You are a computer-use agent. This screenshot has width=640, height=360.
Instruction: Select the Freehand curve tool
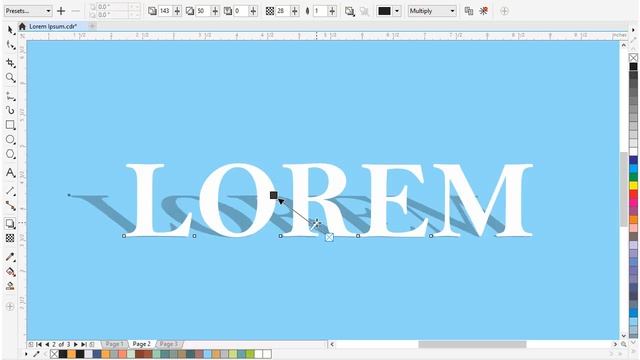tap(10, 97)
